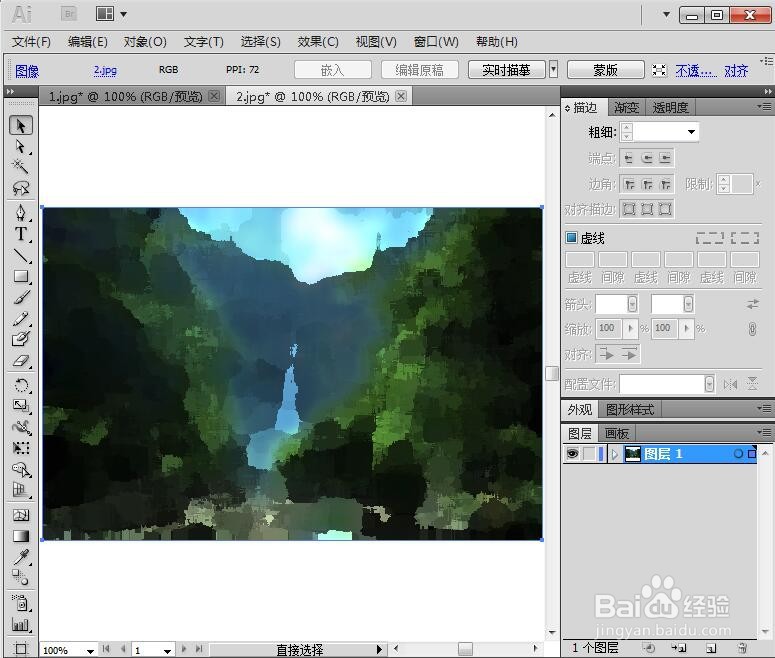Image resolution: width=775 pixels, height=658 pixels.
Task: Select the Gradient tool
Action: click(21, 536)
